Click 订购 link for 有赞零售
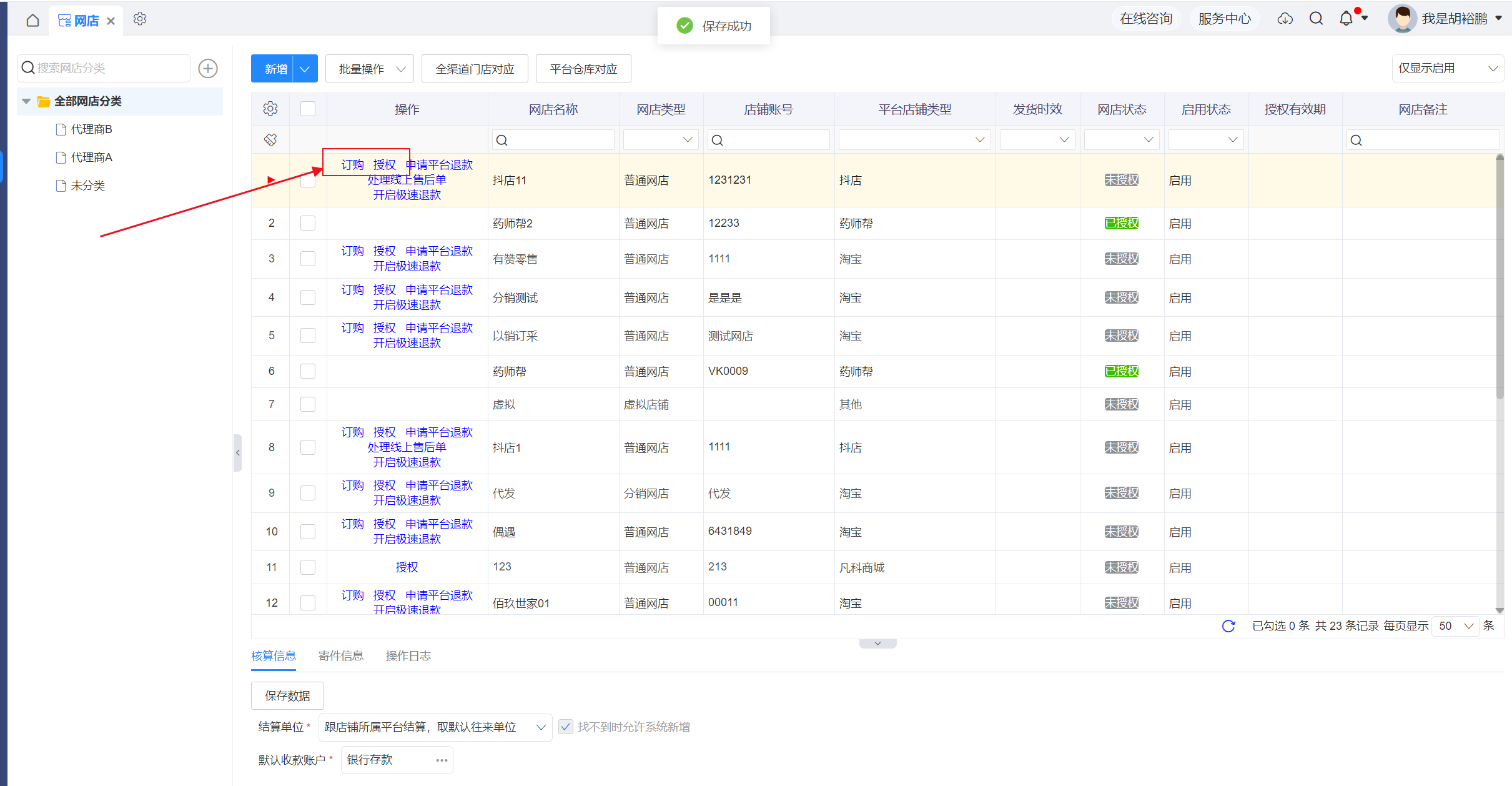This screenshot has width=1512, height=786. (353, 251)
